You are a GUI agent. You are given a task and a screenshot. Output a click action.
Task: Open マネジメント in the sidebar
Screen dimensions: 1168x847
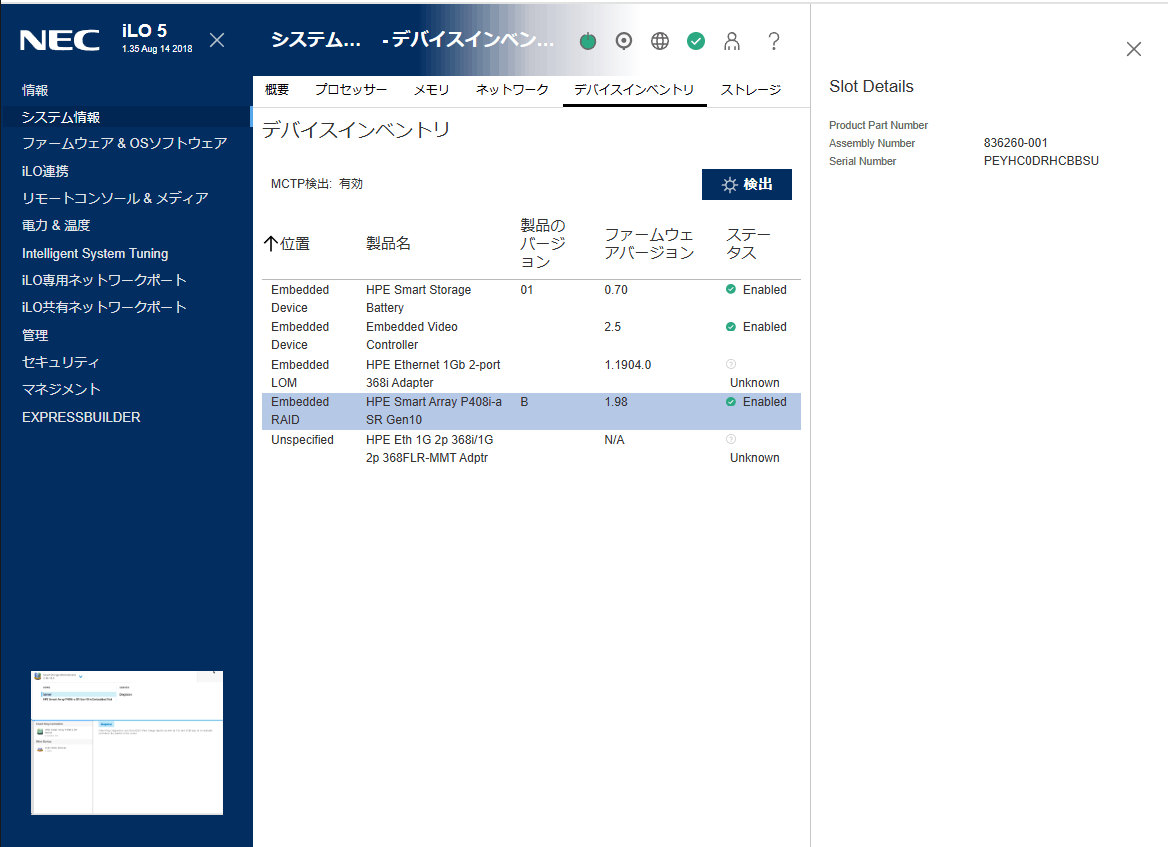click(x=61, y=389)
